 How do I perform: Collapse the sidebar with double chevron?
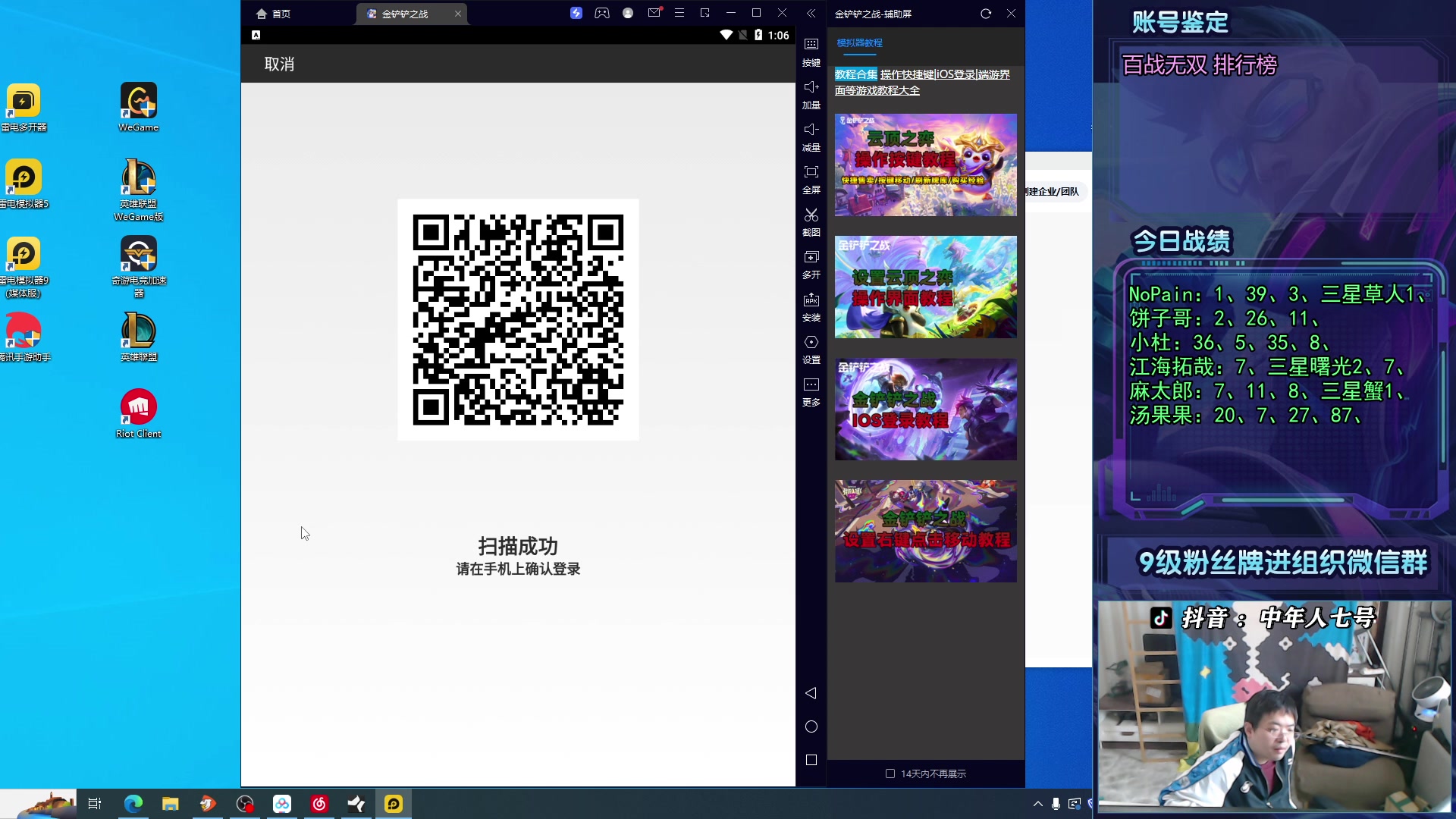point(811,13)
